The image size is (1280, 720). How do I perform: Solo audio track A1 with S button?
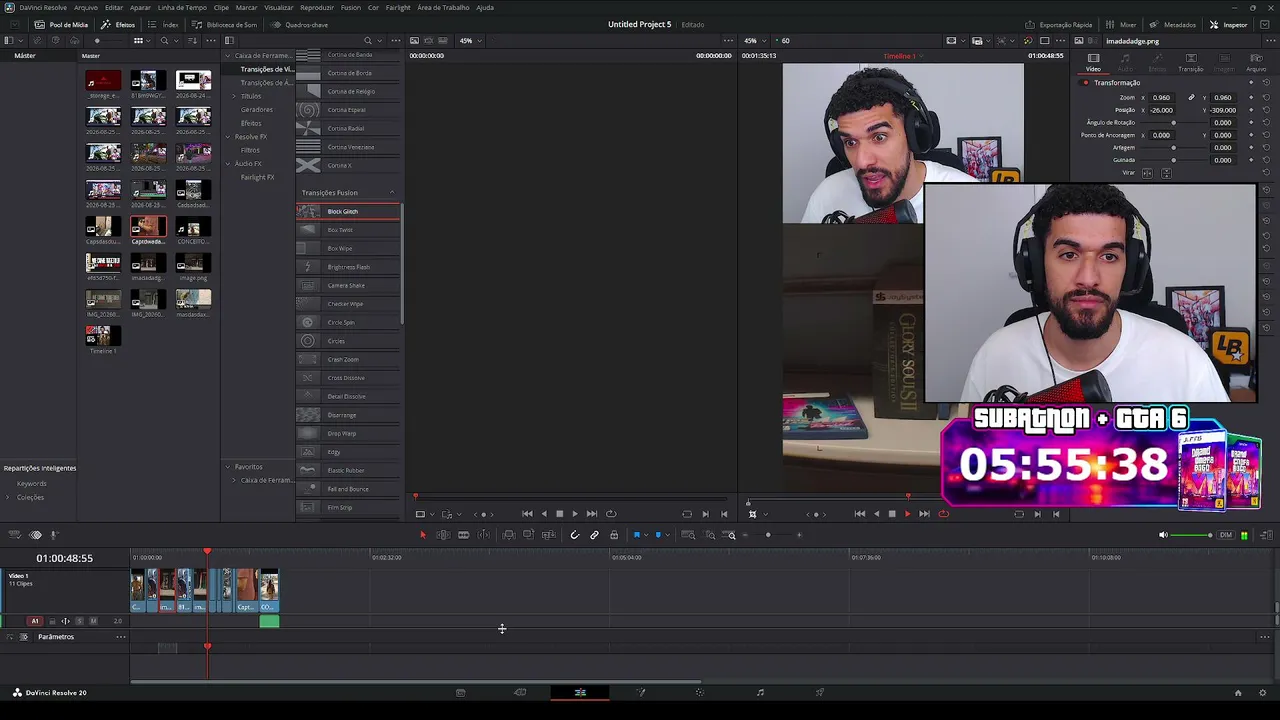tap(80, 621)
